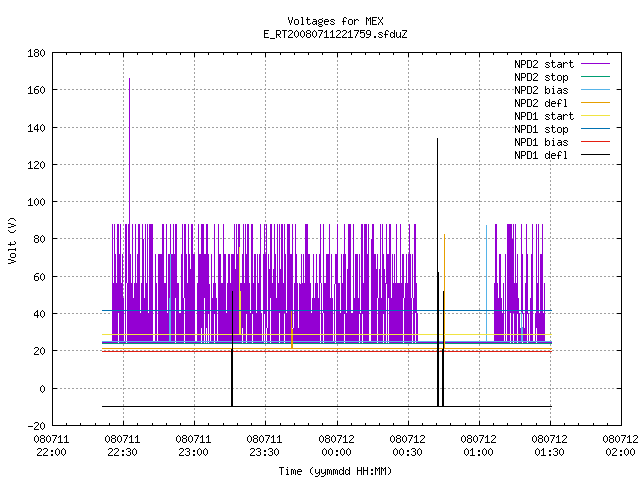Click the purple spike peaking near 166 V
This screenshot has height=480, width=640.
coord(130,150)
